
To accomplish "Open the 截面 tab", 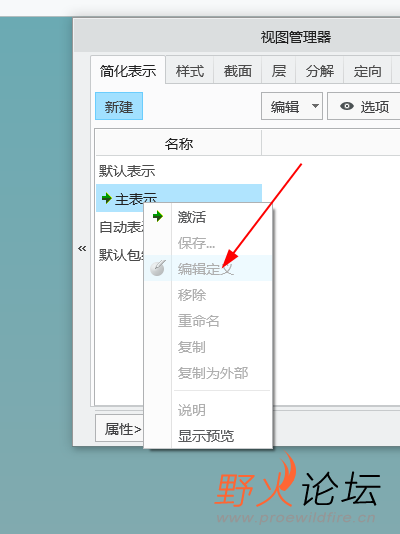I will coord(238,71).
